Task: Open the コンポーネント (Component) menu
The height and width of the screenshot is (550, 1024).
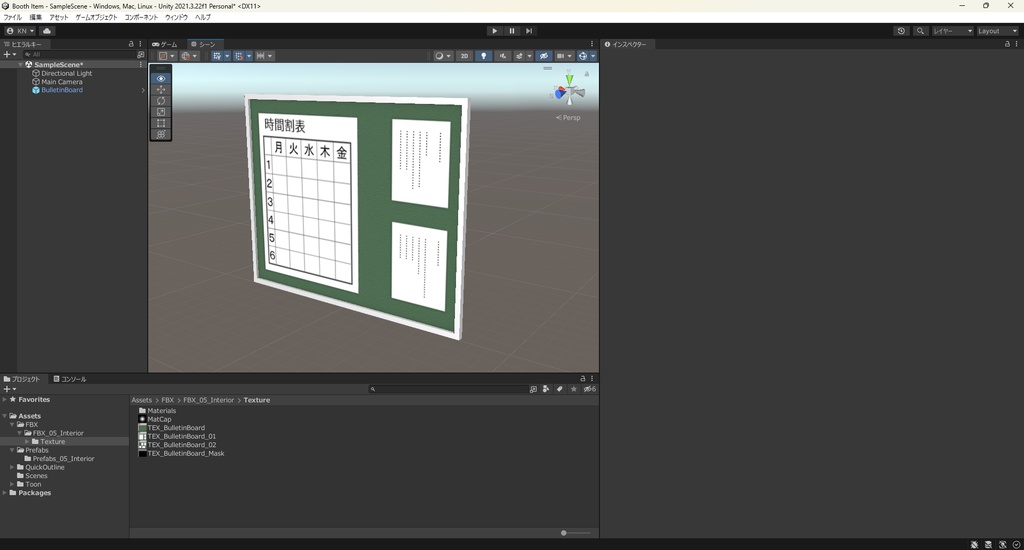Action: [141, 17]
